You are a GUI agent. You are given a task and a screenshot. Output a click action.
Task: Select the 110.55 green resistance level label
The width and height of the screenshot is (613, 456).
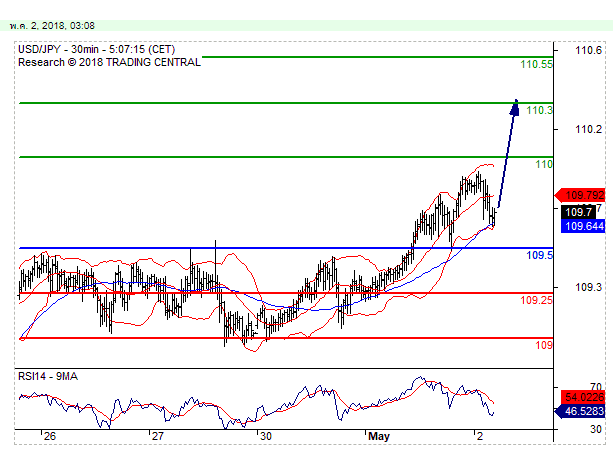point(536,64)
